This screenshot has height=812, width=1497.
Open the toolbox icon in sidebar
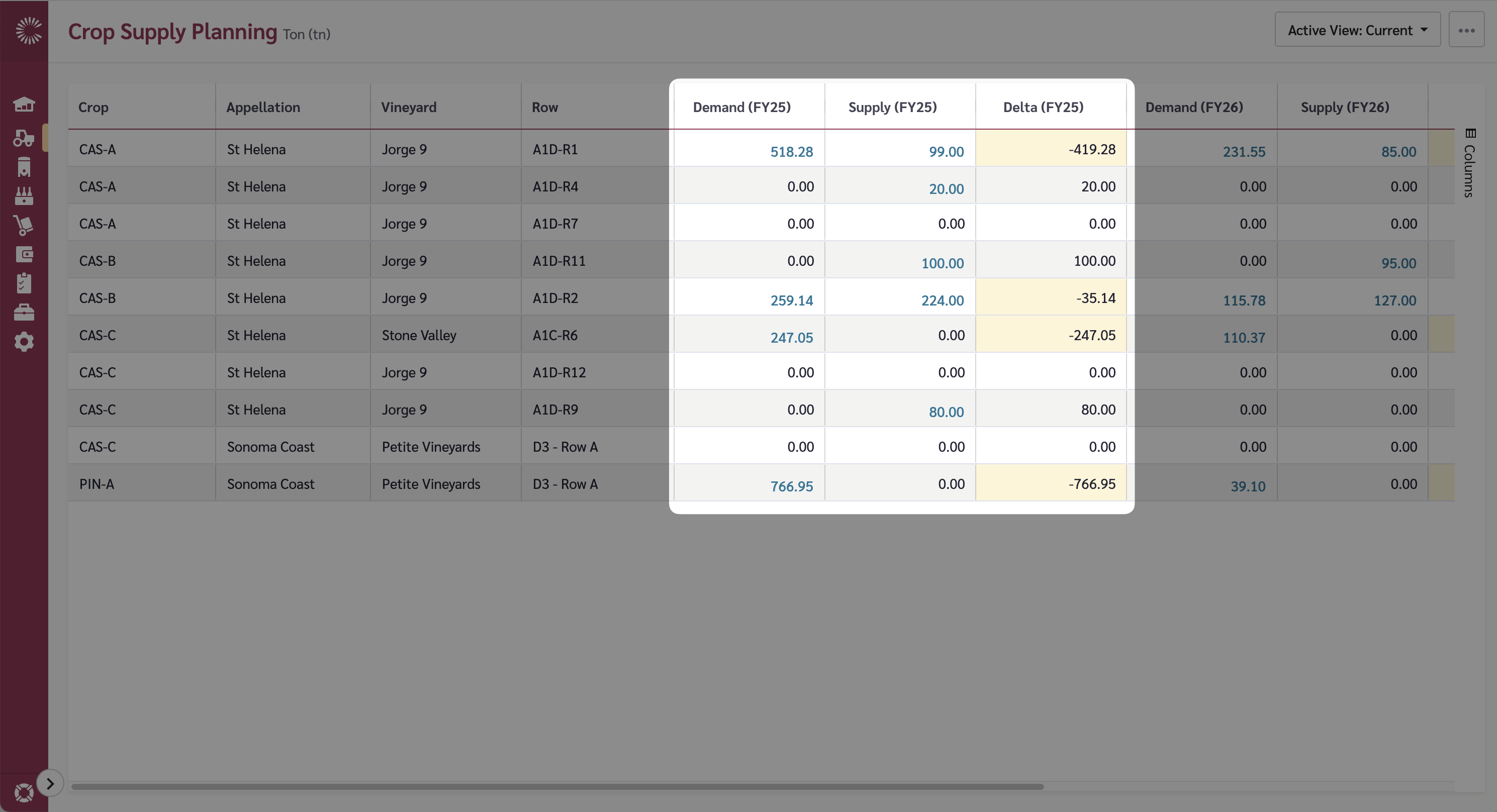pyautogui.click(x=25, y=312)
